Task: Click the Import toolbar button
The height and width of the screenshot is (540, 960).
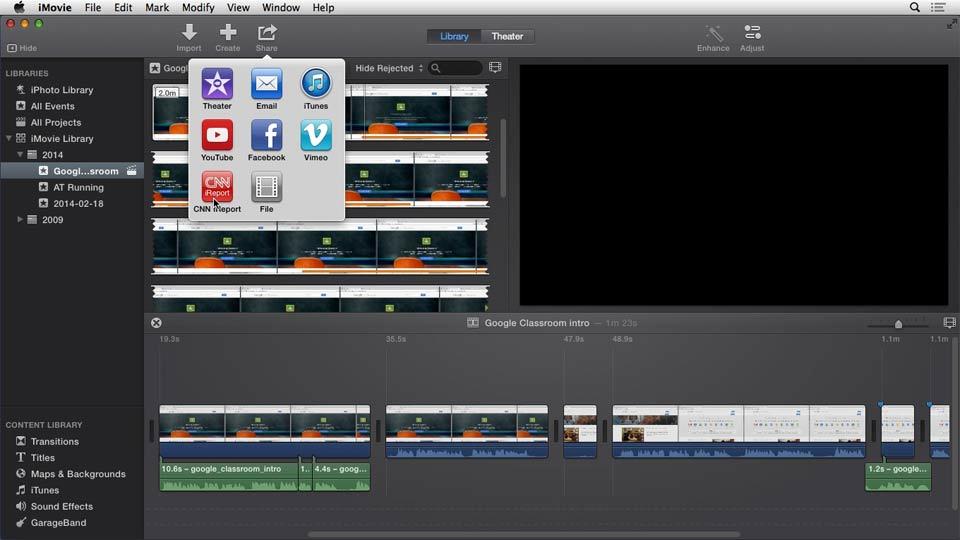Action: pos(189,38)
